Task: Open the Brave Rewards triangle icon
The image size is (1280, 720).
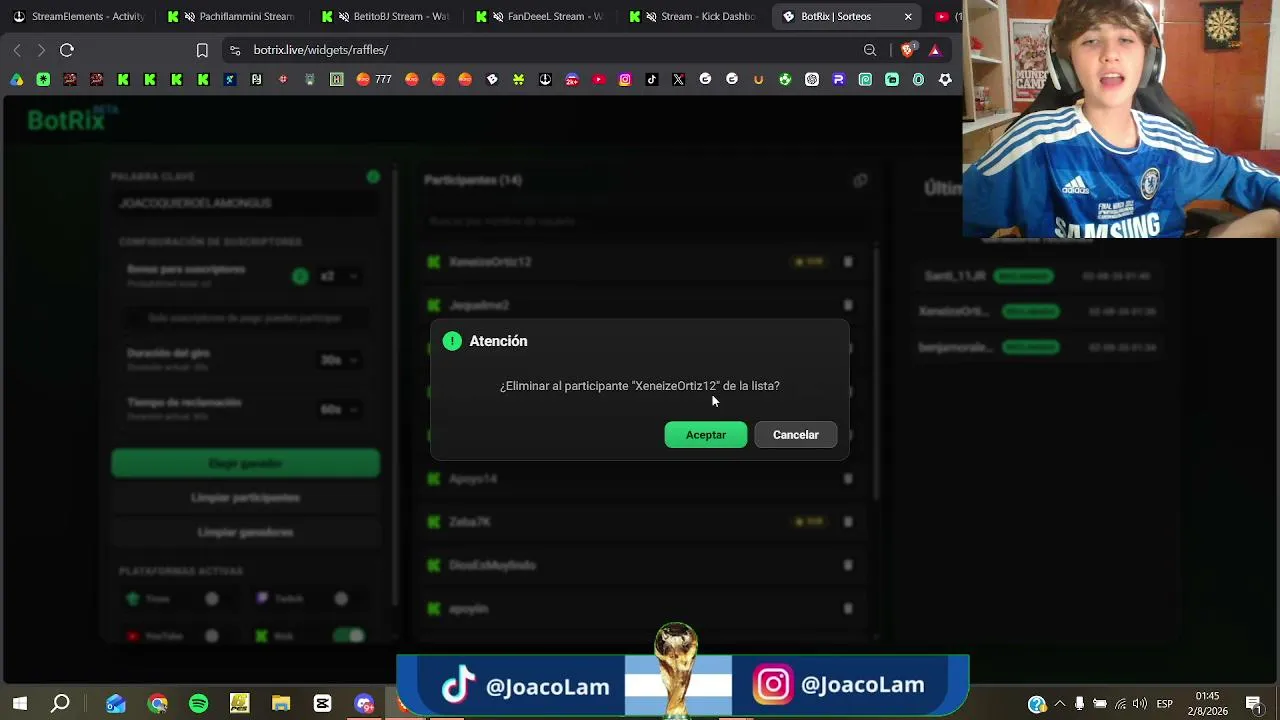Action: (x=935, y=50)
